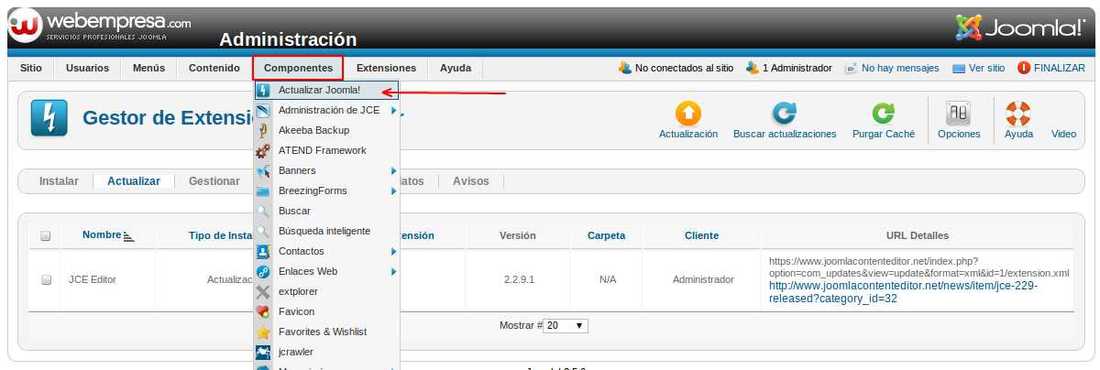Screen dimensions: 1100x370
Task: Click the BreezingForms menu icon
Action: (x=263, y=191)
